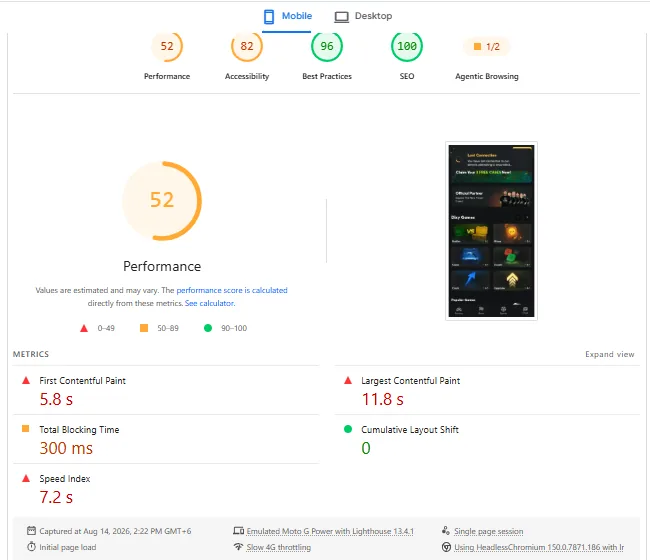The height and width of the screenshot is (560, 650).
Task: Open the Using HeadlessChromium 150.0.7871.186 details
Action: [539, 547]
